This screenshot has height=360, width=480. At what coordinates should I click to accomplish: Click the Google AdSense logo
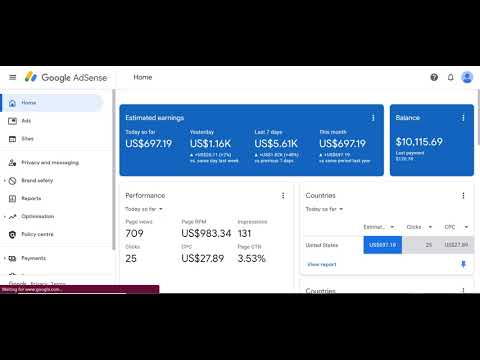click(x=66, y=77)
